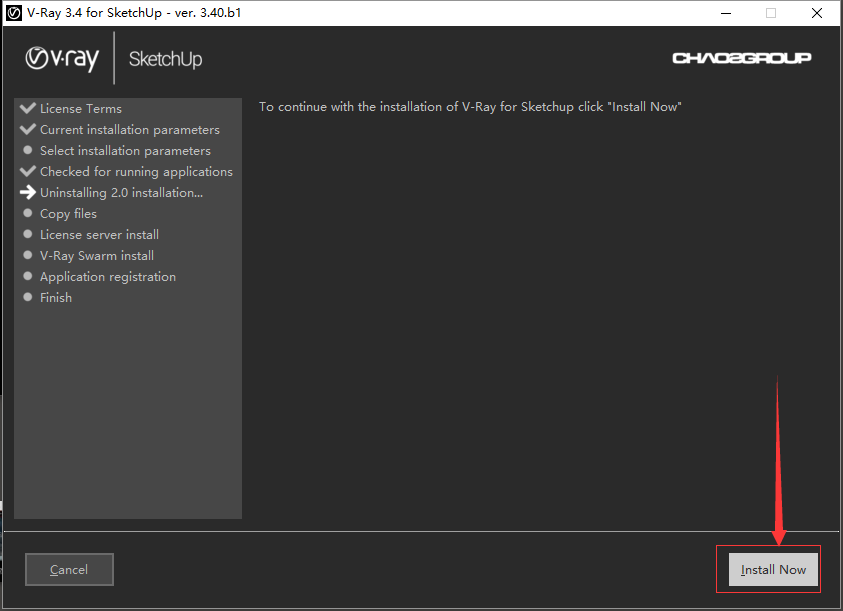Click the SketchUp text in header

(x=165, y=59)
